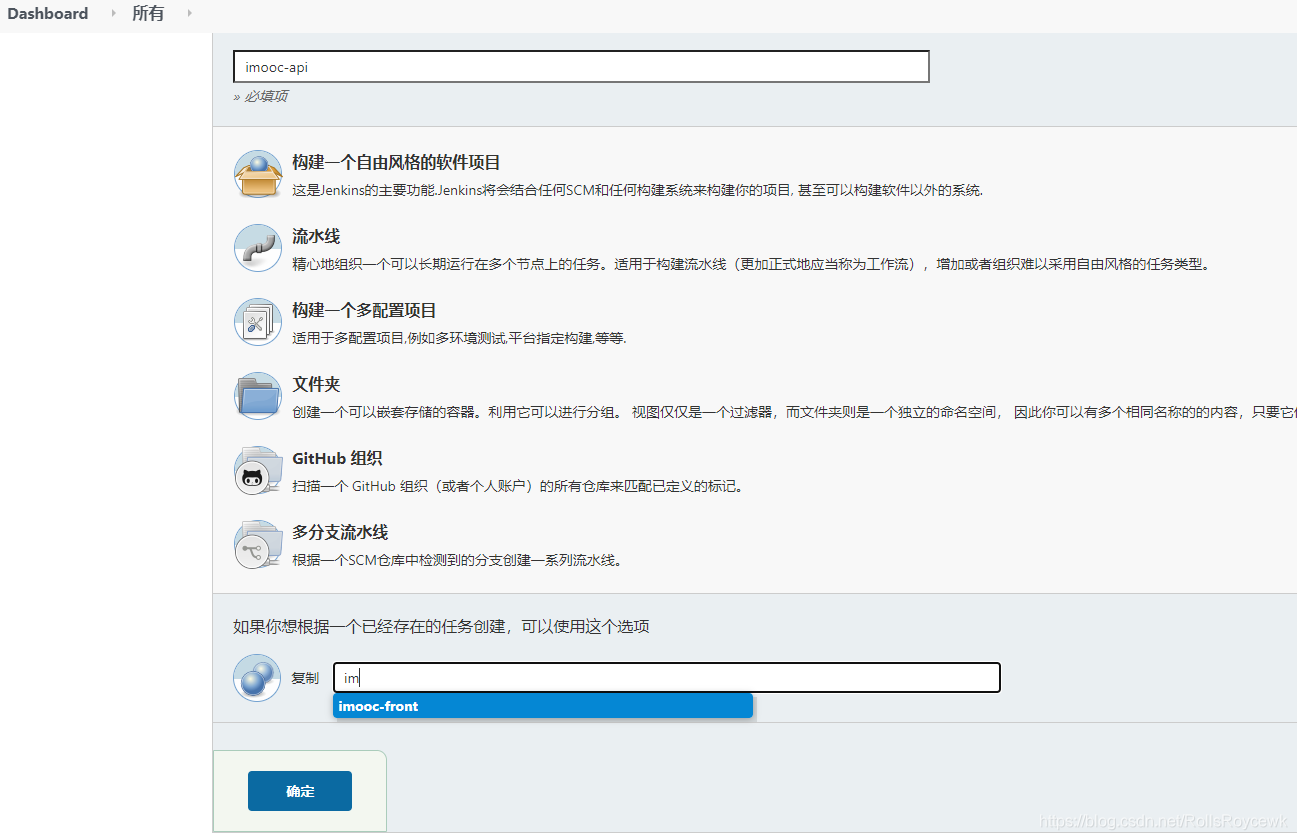
Task: Select imooc-front autocomplete suggestion
Action: pyautogui.click(x=543, y=706)
